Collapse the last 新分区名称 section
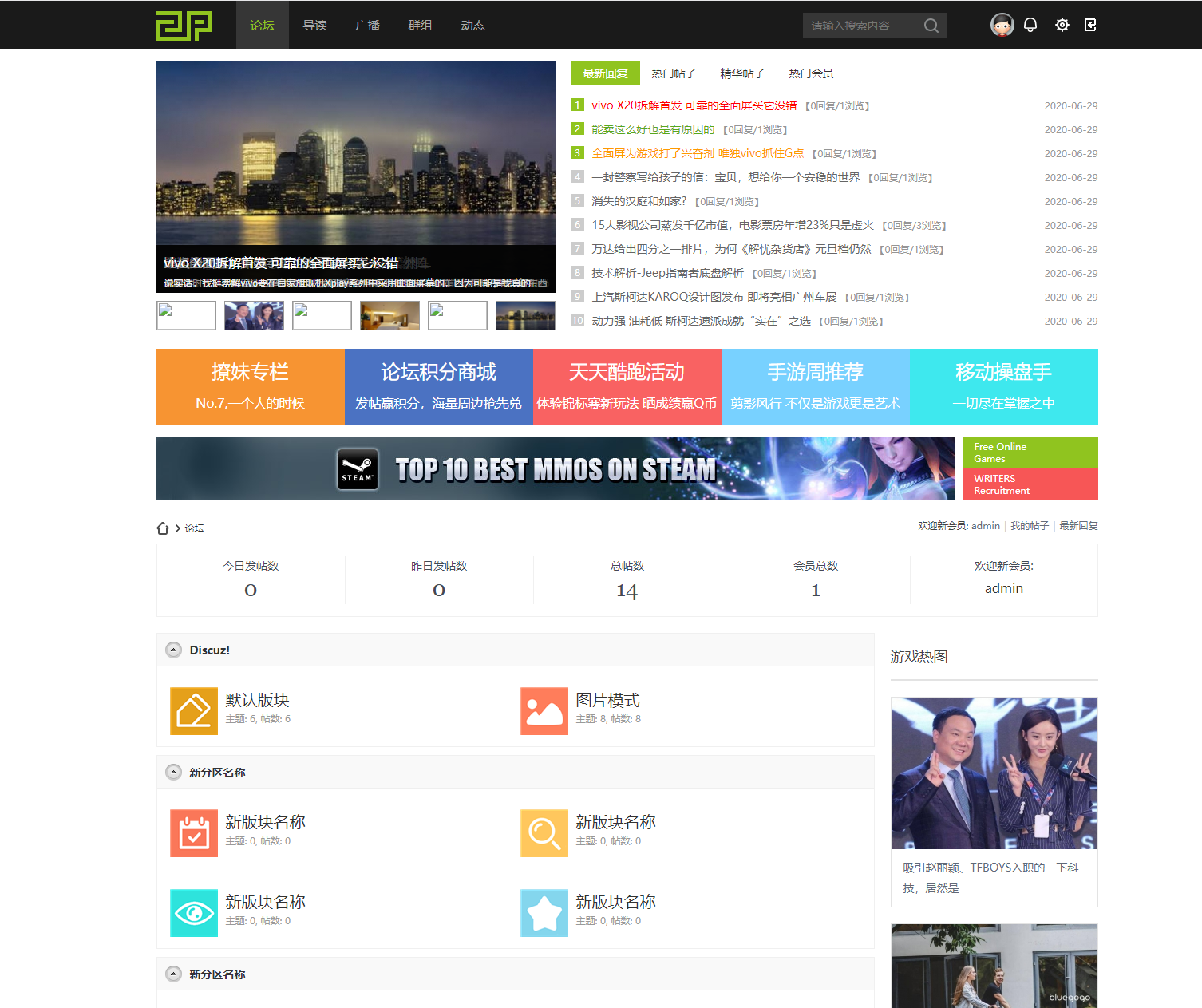This screenshot has height=1008, width=1202. coord(173,974)
